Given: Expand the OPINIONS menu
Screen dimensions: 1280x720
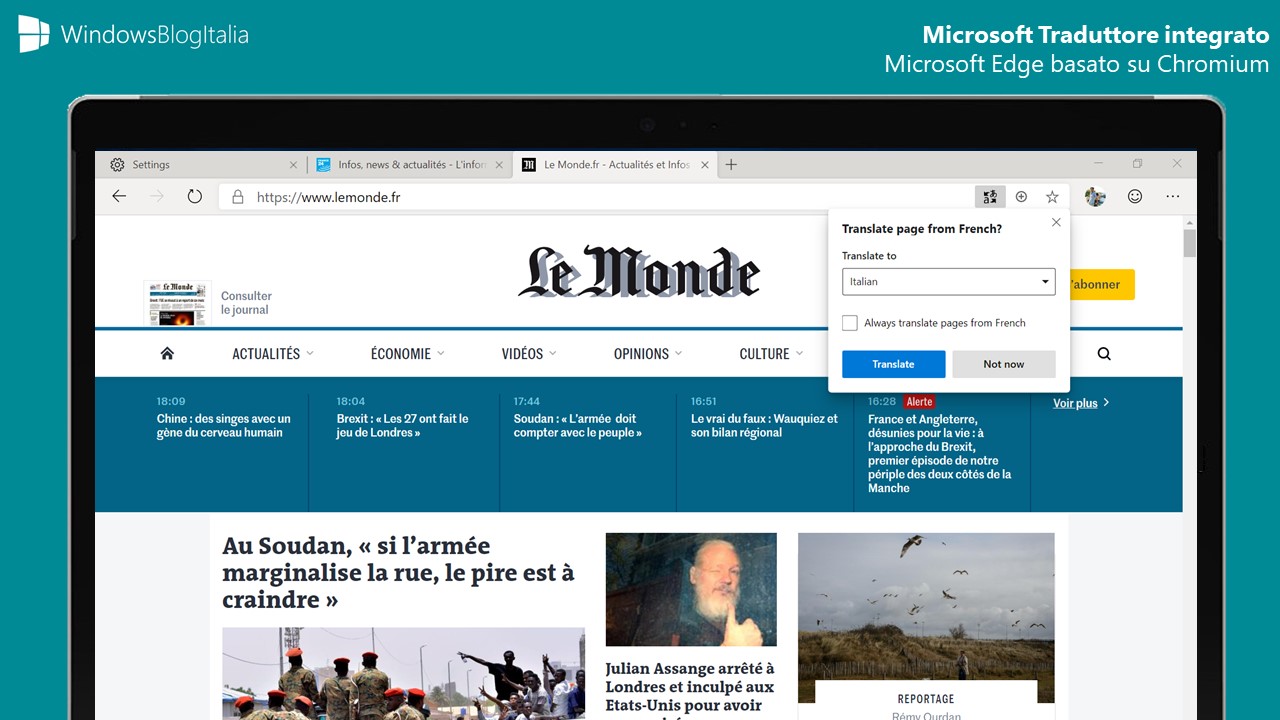Looking at the screenshot, I should point(648,354).
